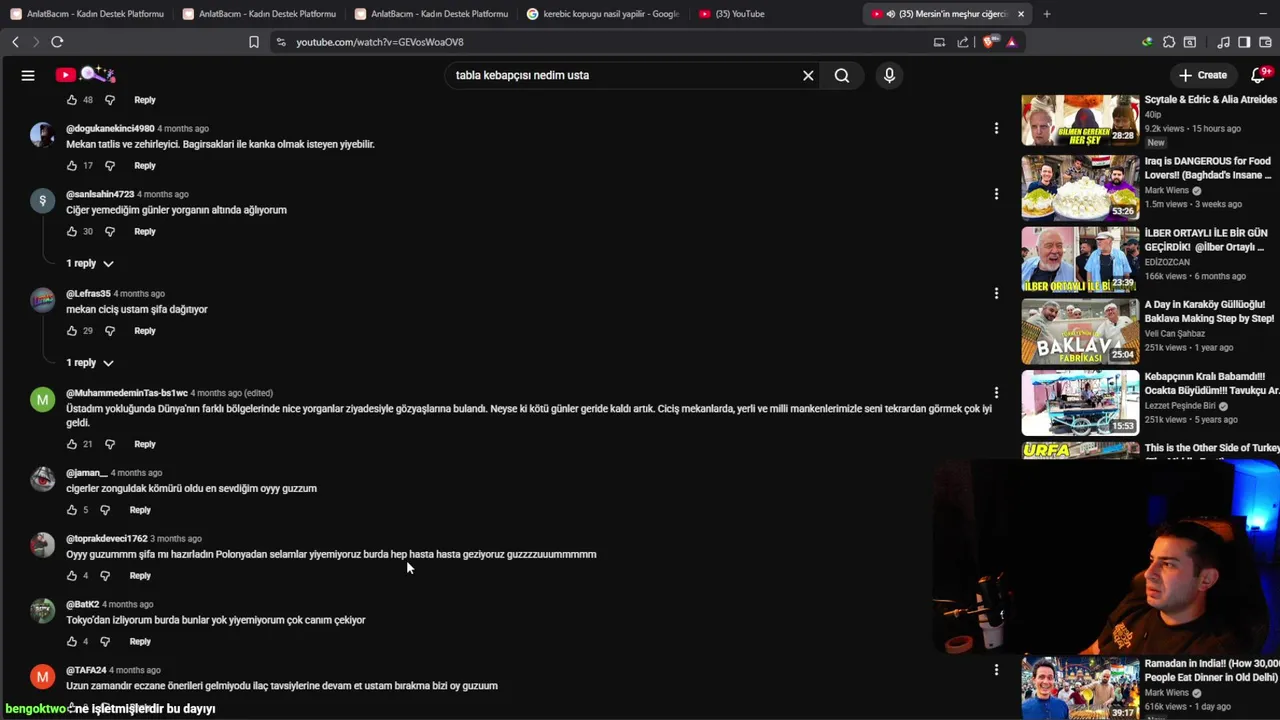The image size is (1280, 720).
Task: Like the comment by @dogukanekinci4980
Action: 71,166
